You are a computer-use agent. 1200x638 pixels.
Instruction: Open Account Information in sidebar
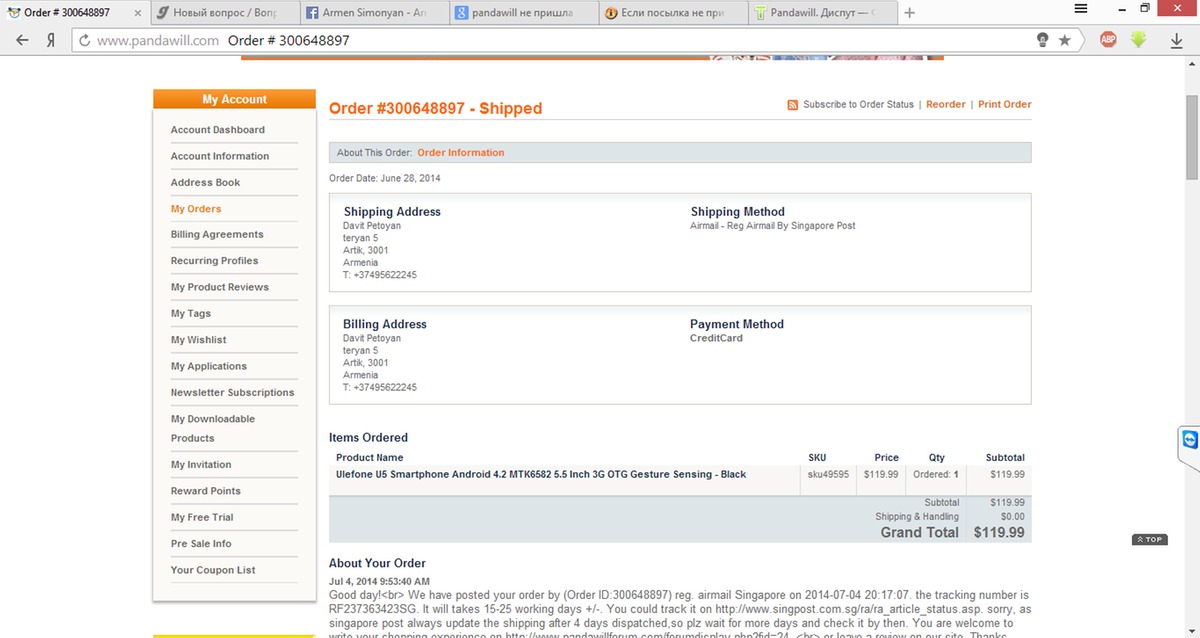point(220,156)
